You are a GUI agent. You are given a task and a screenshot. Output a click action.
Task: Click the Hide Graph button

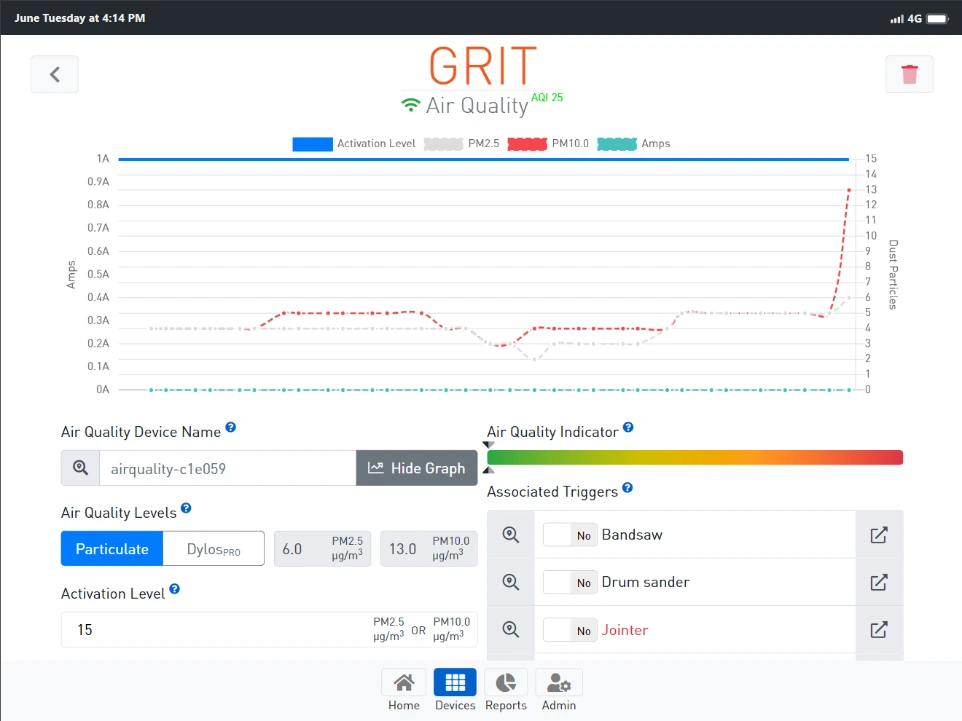click(x=416, y=468)
